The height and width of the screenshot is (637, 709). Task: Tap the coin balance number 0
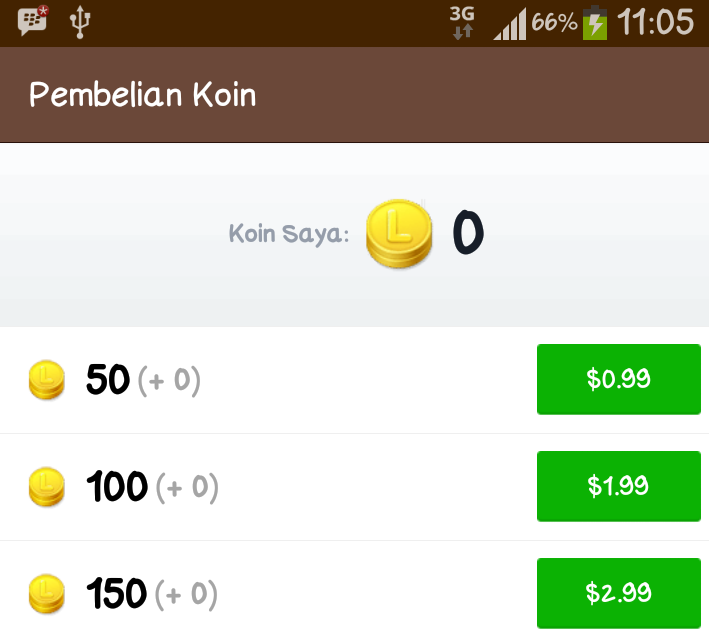(x=468, y=232)
